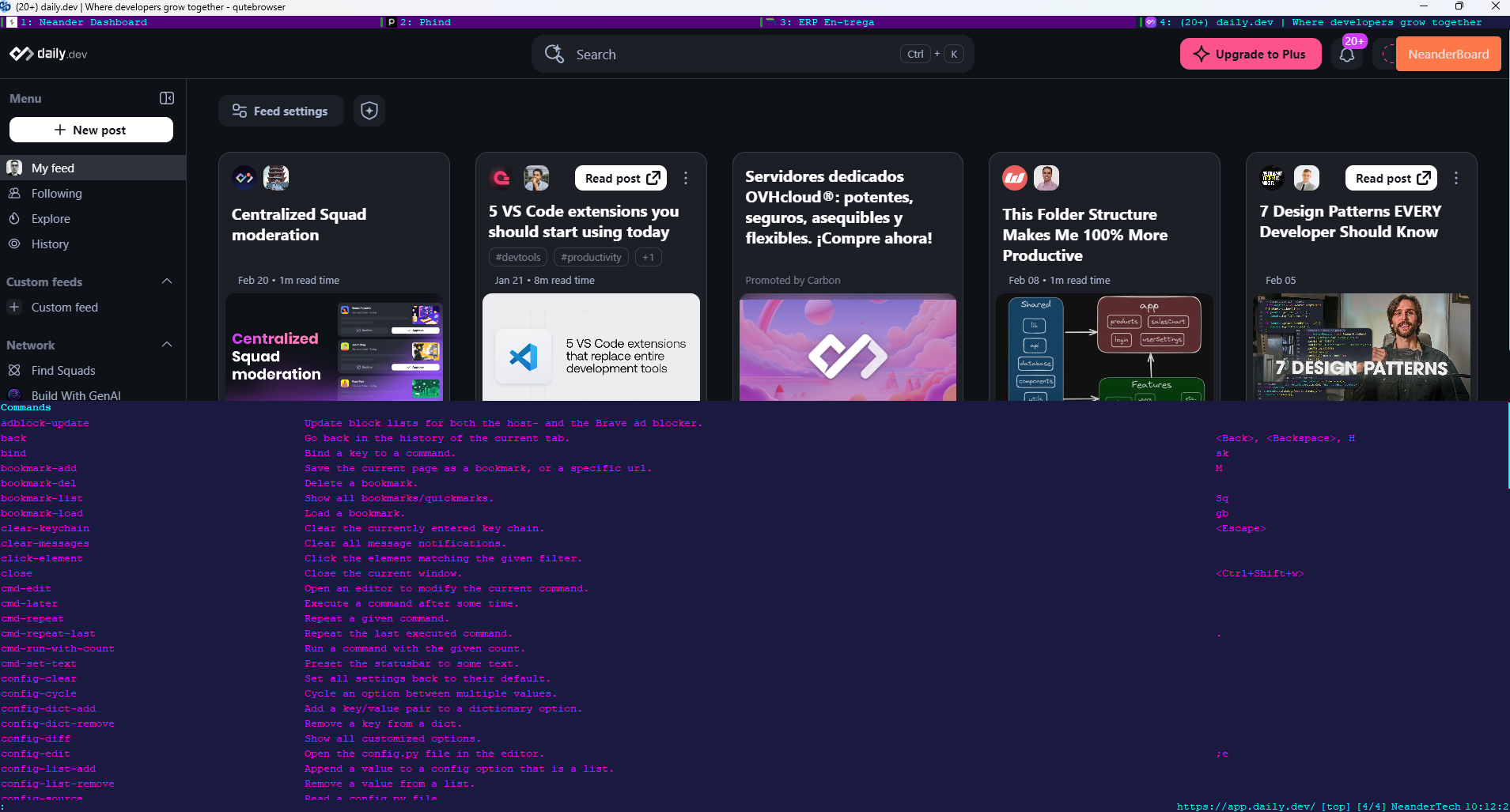Click source icon on 7 Design Patterns card
Viewport: 1510px width, 812px height.
[1272, 178]
